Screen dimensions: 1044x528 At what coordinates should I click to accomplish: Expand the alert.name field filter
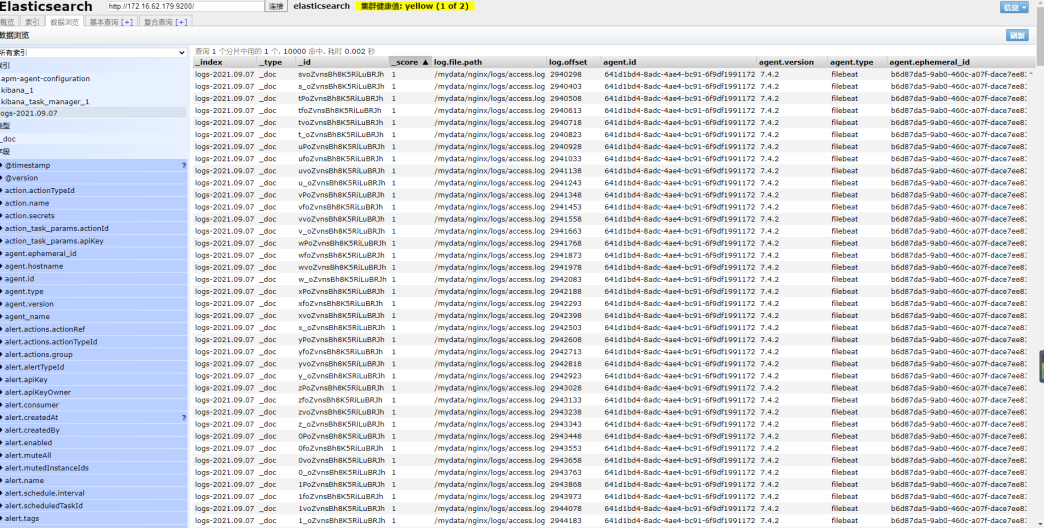pos(93,481)
